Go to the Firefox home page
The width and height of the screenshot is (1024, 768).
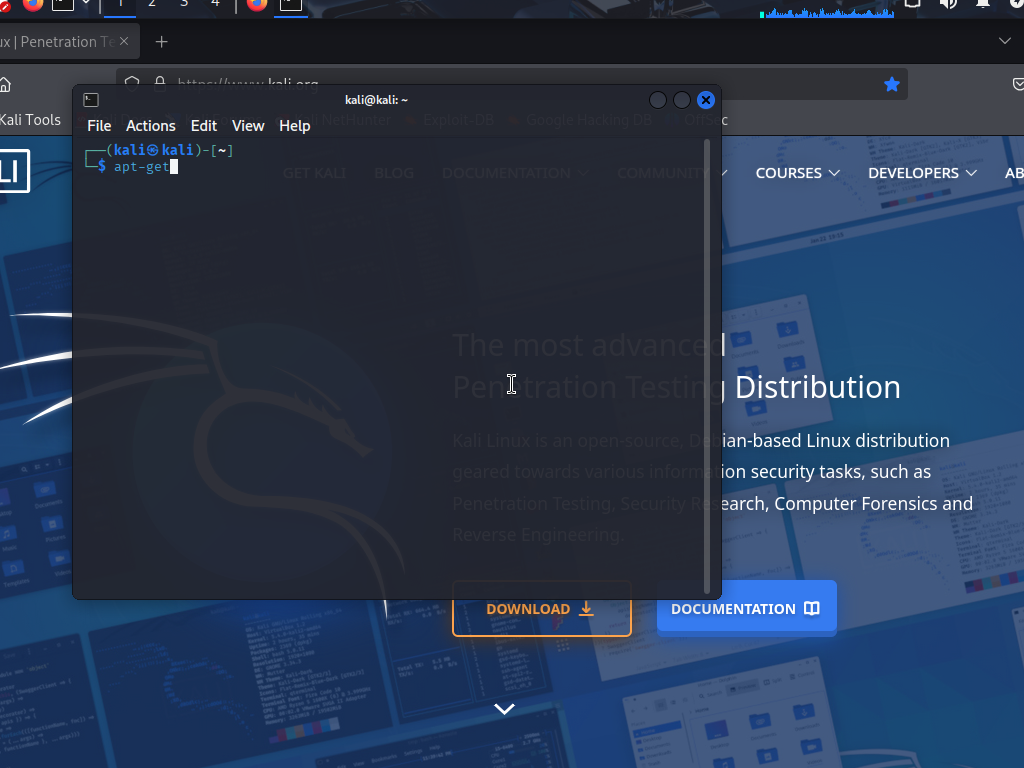click(5, 85)
